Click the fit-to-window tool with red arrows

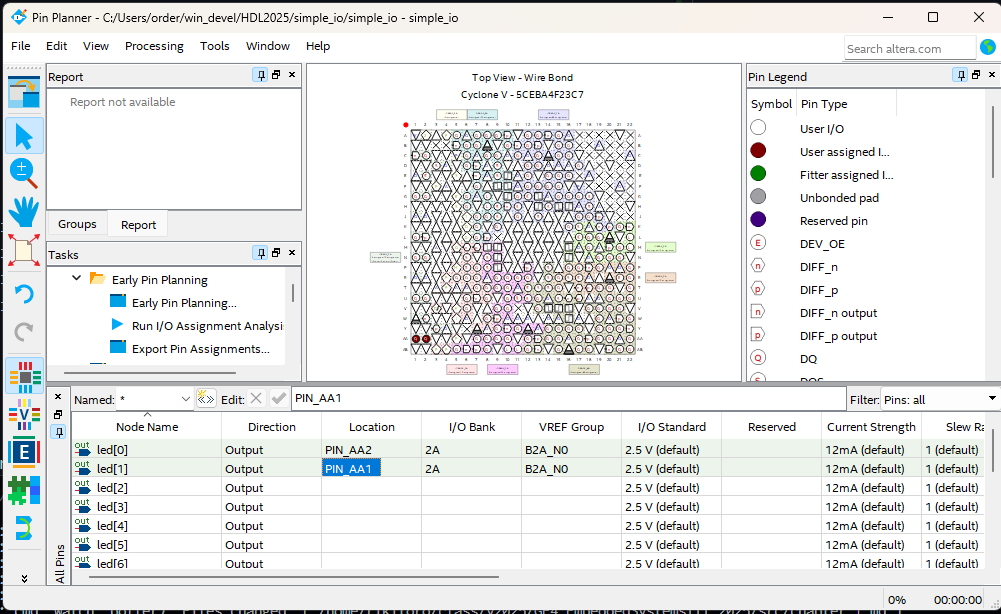[24, 250]
